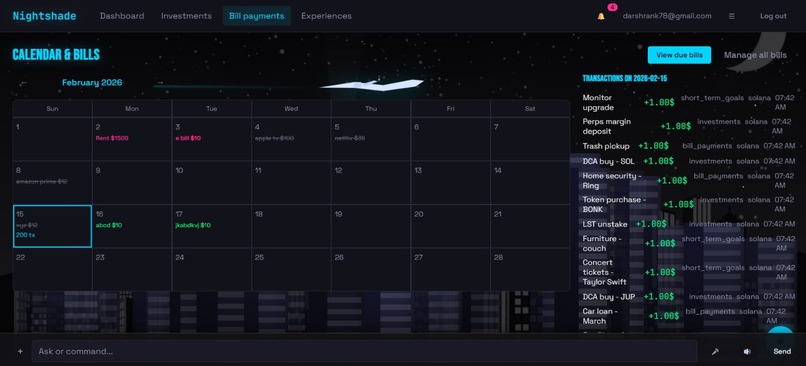Go to previous month with left arrow
This screenshot has width=806, height=366.
pos(24,82)
